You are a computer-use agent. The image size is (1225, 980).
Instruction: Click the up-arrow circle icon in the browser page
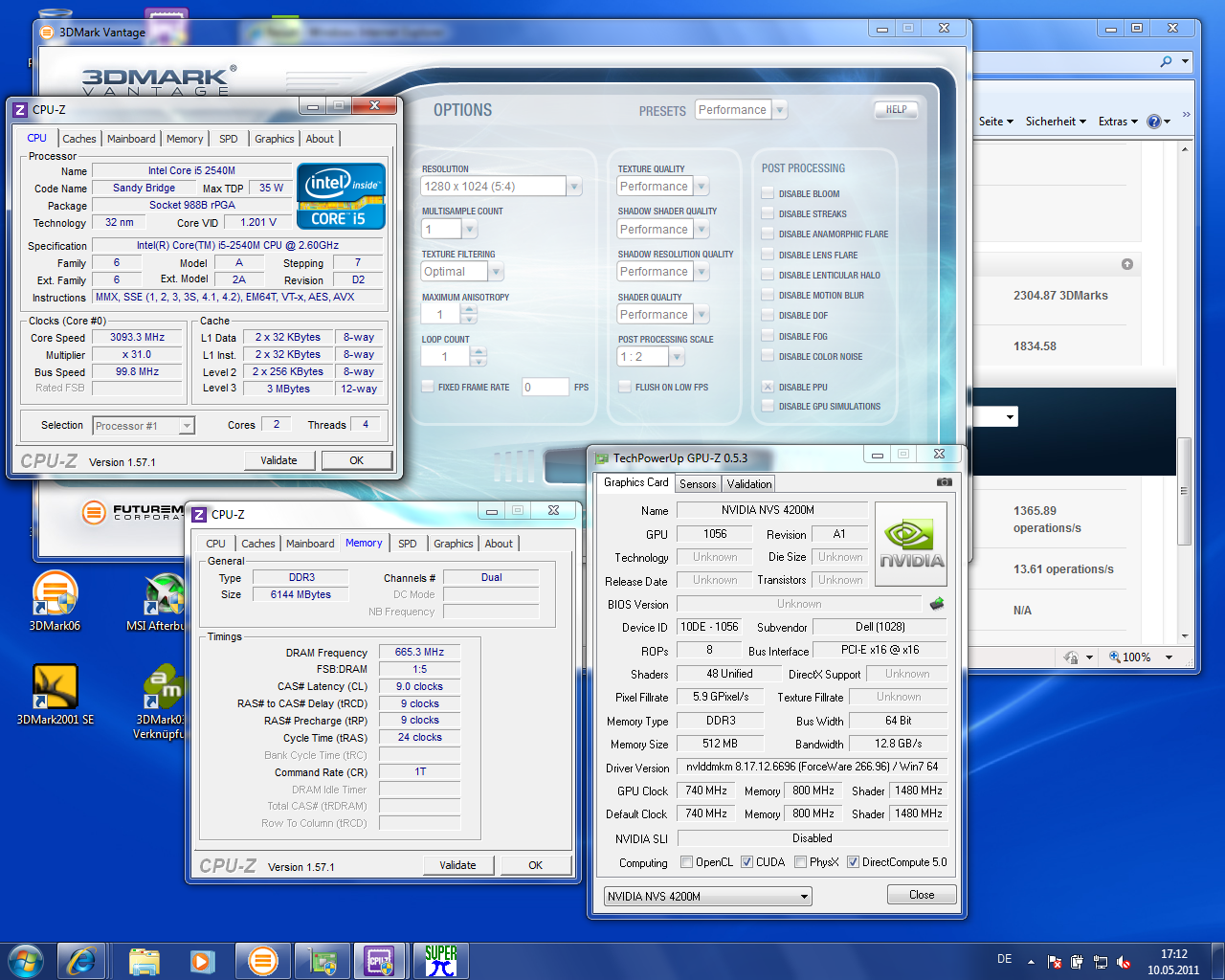pos(1127,264)
